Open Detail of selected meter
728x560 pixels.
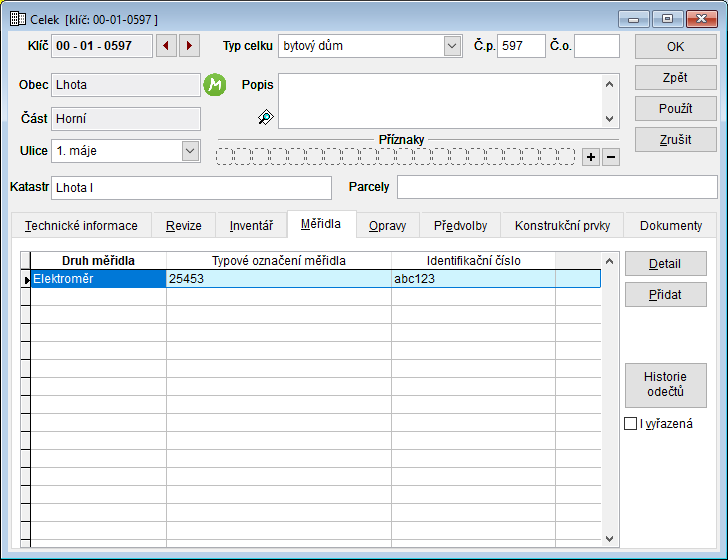665,264
